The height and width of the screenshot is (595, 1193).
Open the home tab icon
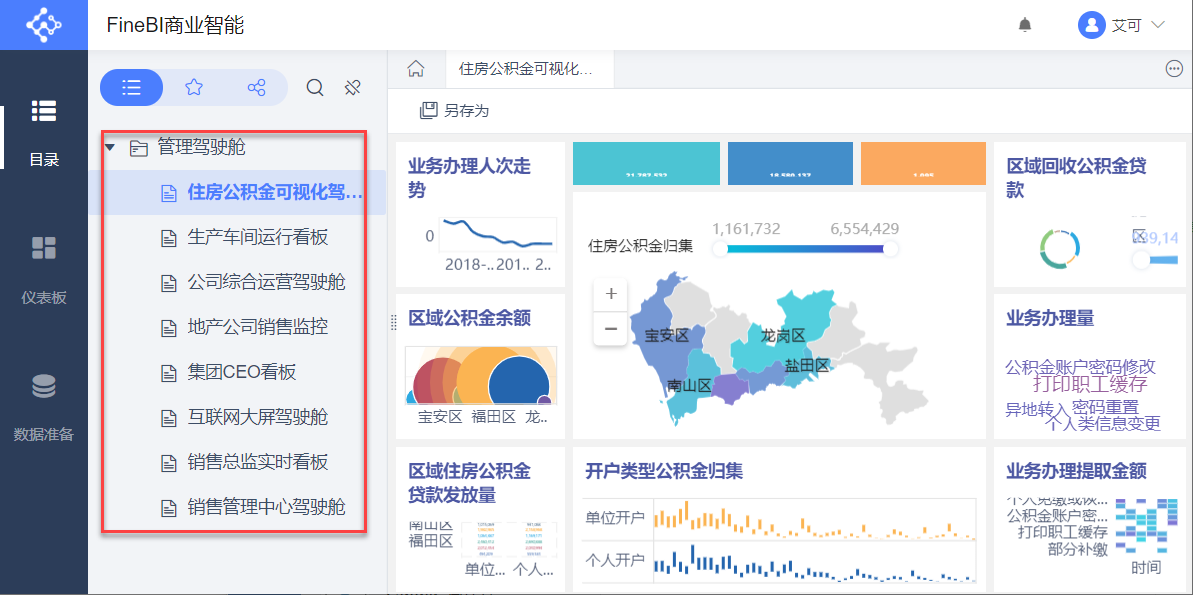pyautogui.click(x=416, y=69)
